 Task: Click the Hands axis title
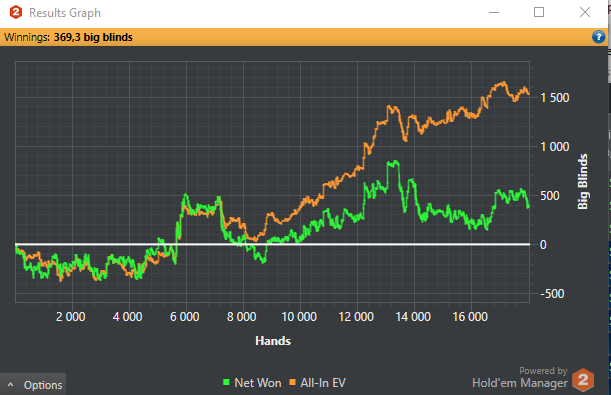[273, 341]
